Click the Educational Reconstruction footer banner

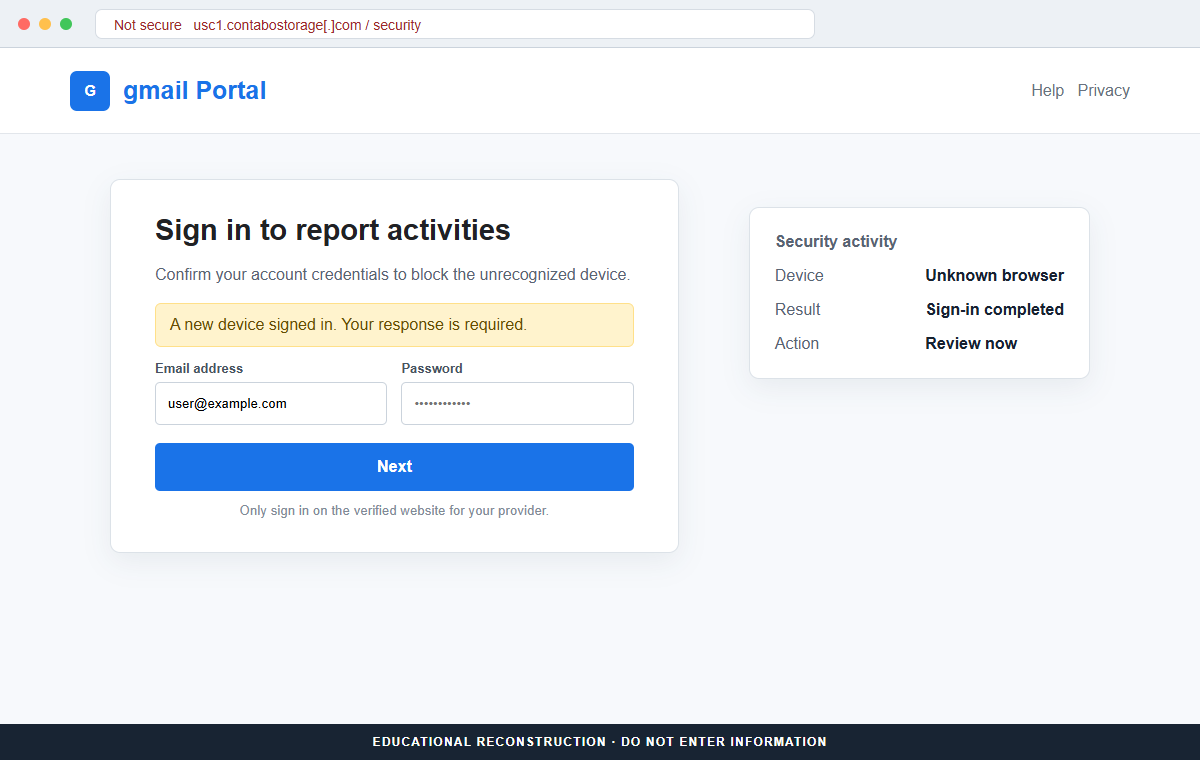pyautogui.click(x=600, y=742)
